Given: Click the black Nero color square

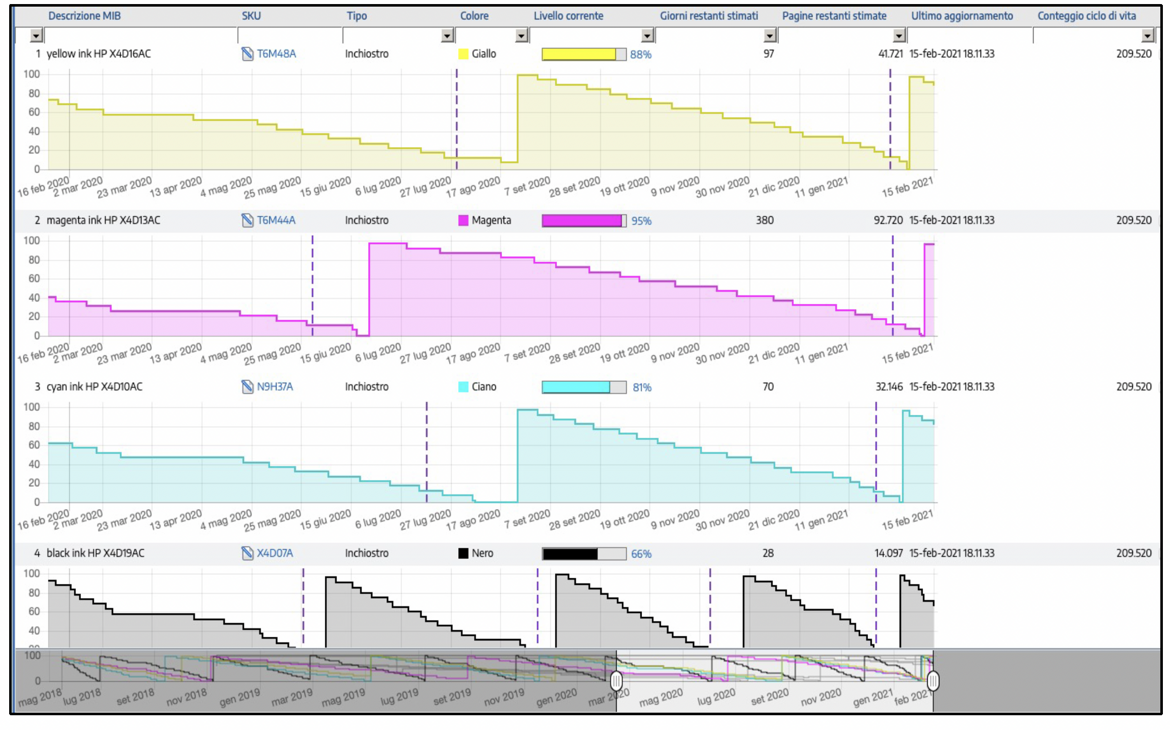Looking at the screenshot, I should click(463, 553).
